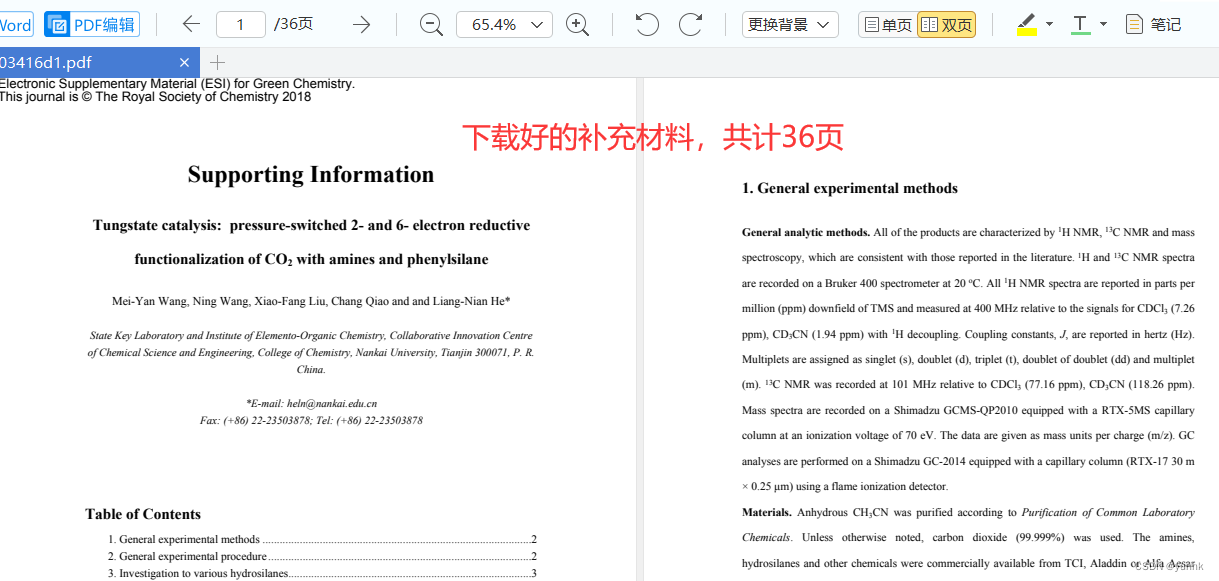Select the text underline tool
The height and width of the screenshot is (581, 1219).
pos(1080,24)
